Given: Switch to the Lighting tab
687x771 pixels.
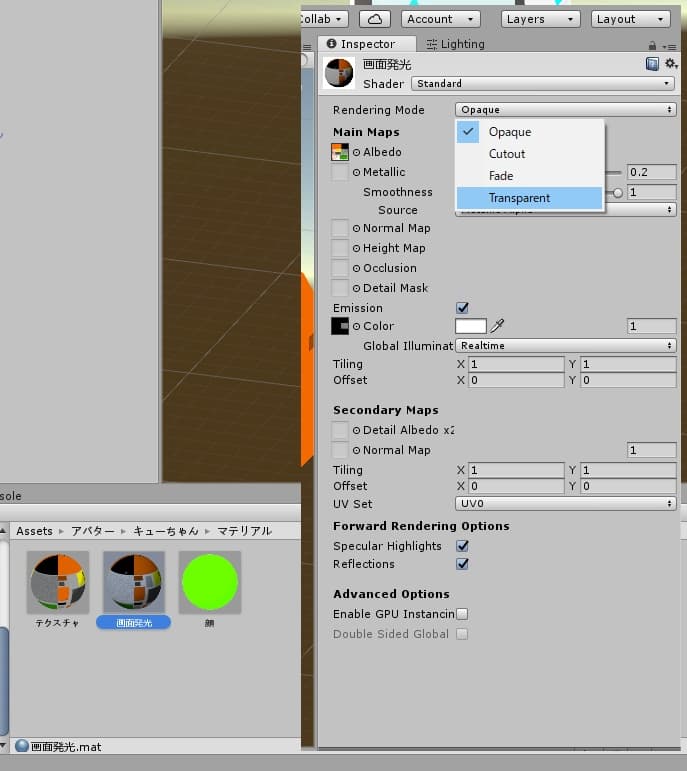Looking at the screenshot, I should point(455,44).
